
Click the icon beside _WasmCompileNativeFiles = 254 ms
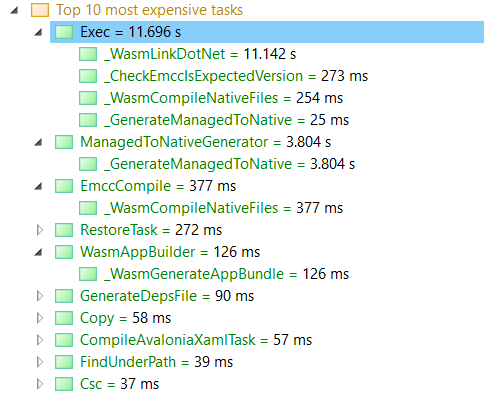click(88, 98)
